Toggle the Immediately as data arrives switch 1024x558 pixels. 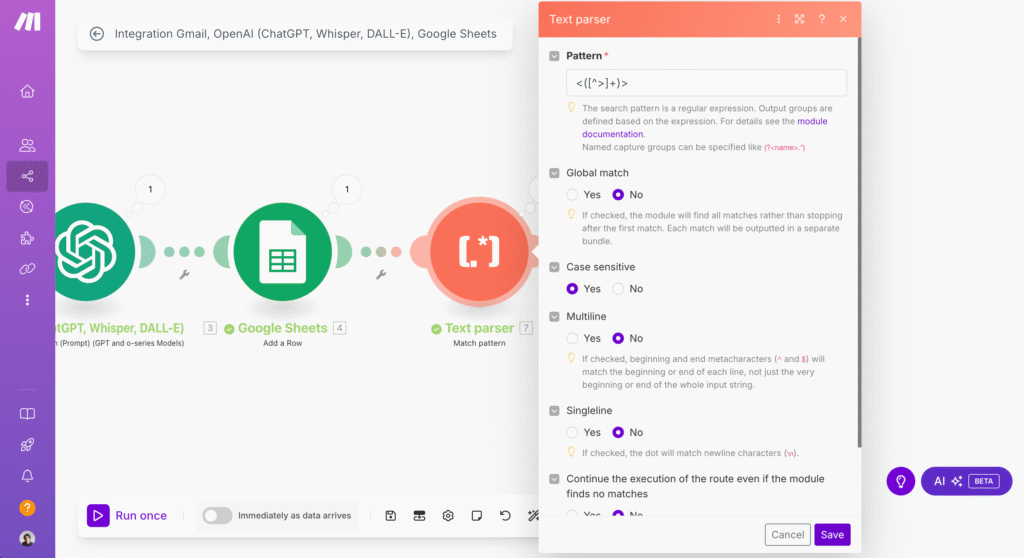pyautogui.click(x=217, y=516)
